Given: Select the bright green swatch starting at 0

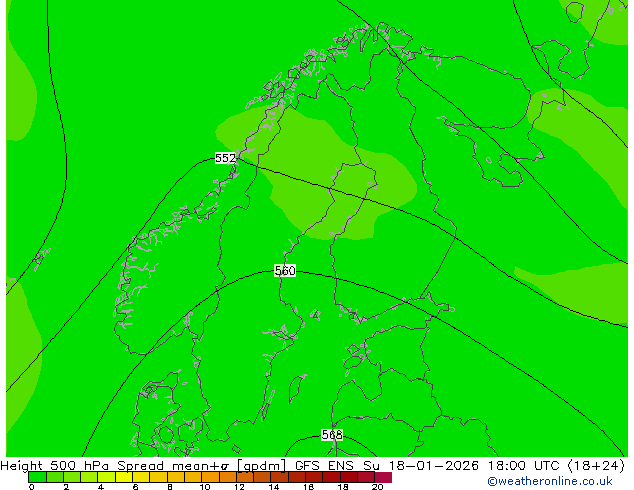Looking at the screenshot, I should coord(37,477).
